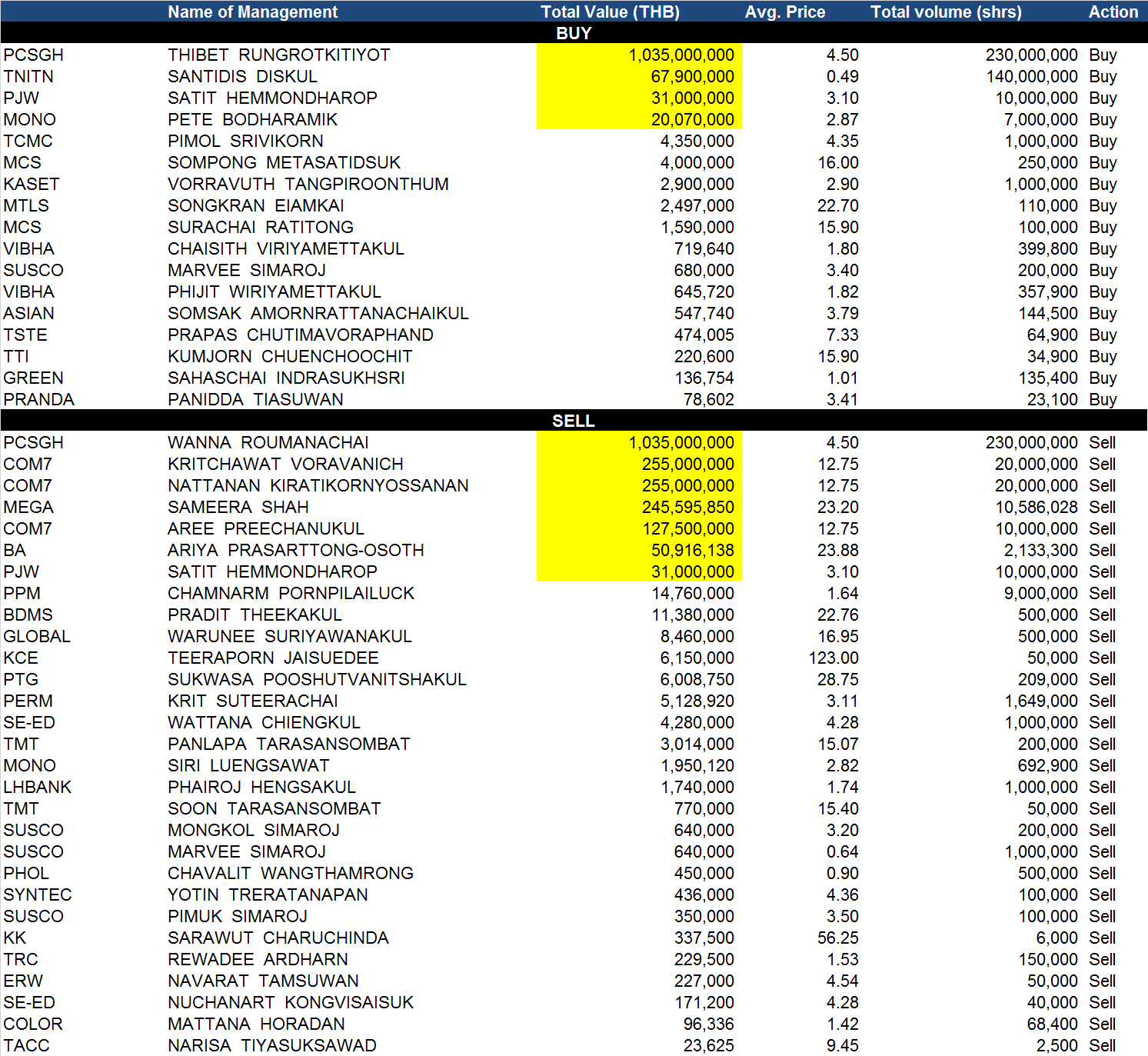
Task: Select ticker KK
Action: [15, 938]
